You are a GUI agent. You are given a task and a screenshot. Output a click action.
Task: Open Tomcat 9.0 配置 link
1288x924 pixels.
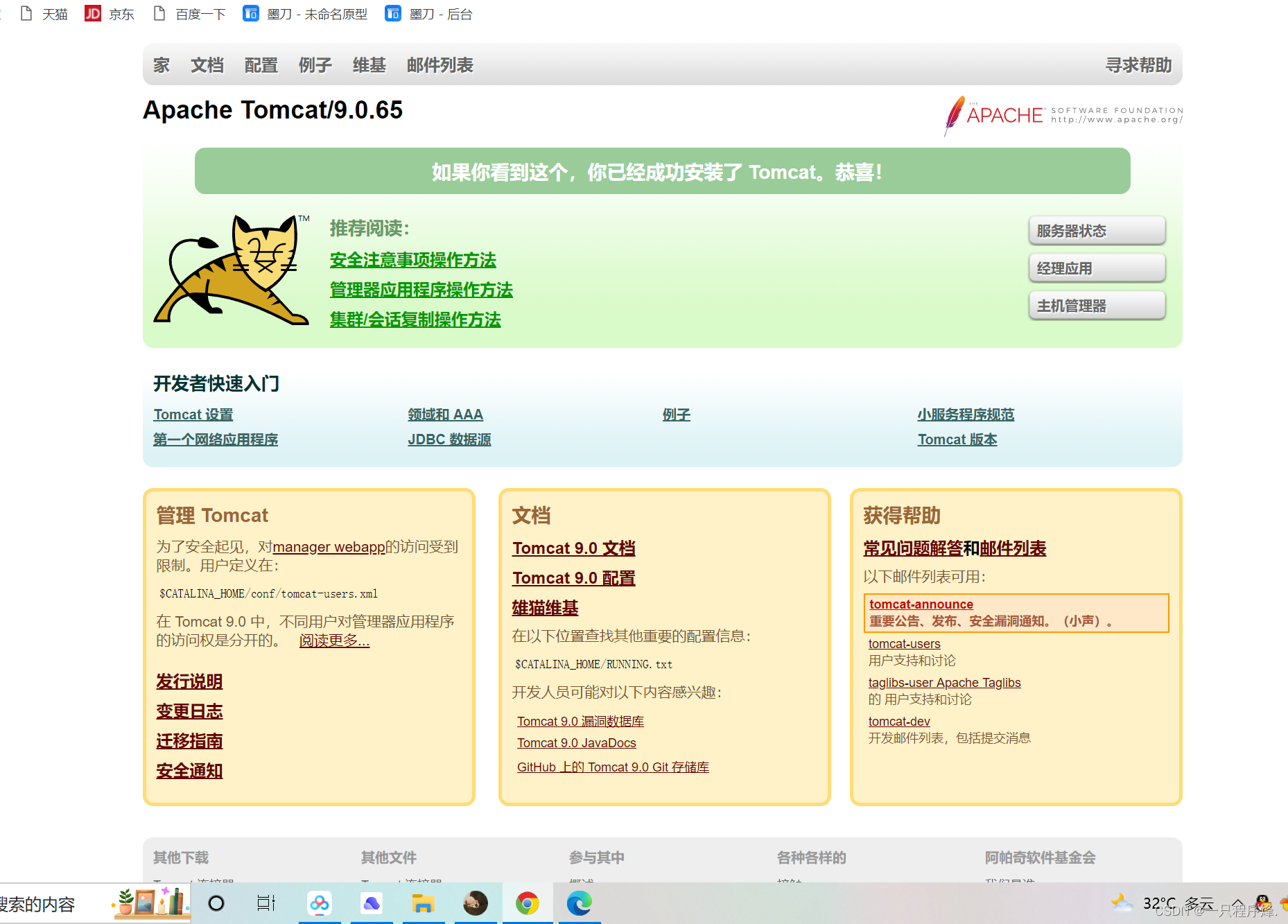point(574,578)
